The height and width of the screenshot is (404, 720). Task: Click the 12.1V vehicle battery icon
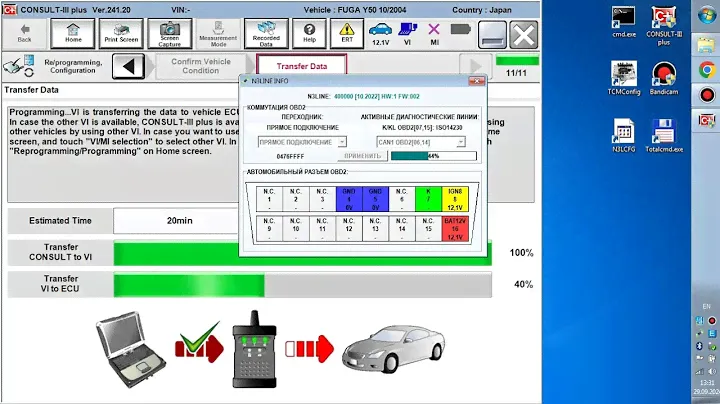pos(381,35)
